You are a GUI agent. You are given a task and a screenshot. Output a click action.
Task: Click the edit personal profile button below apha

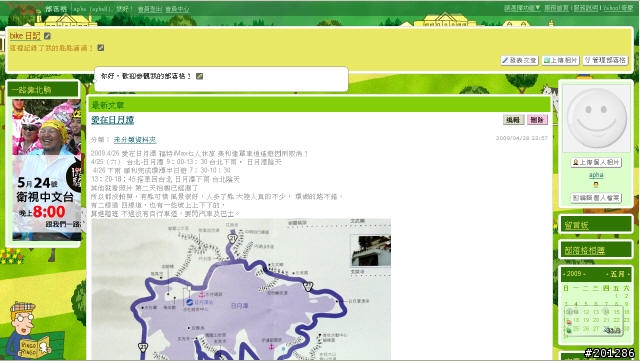[596, 198]
